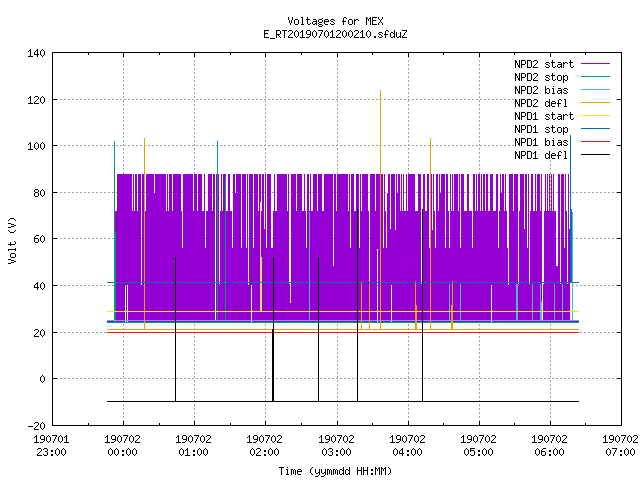Viewport: 640px width, 480px height.
Task: Click the "NPD2 defl" legend label
Action: [541, 103]
